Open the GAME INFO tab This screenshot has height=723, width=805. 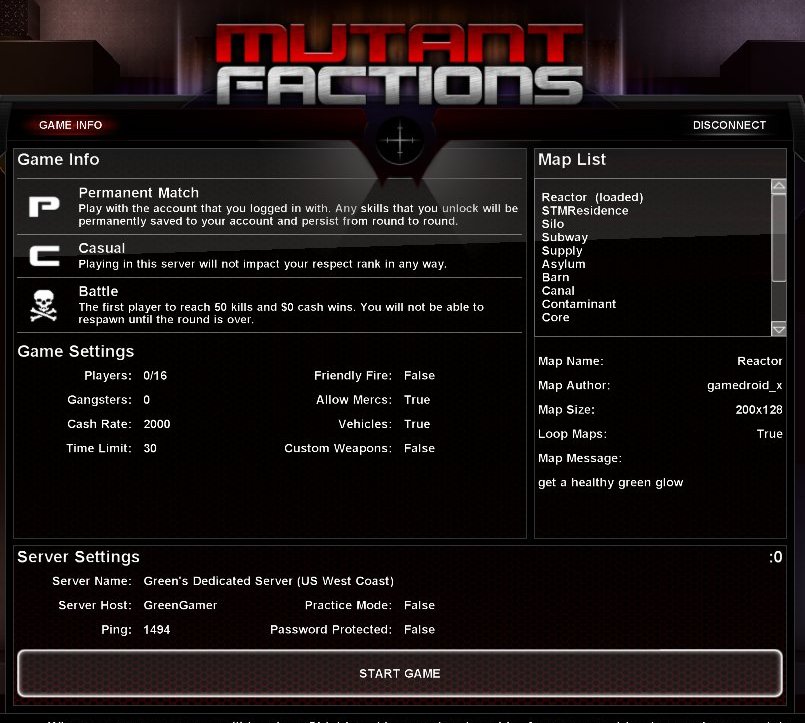(70, 125)
